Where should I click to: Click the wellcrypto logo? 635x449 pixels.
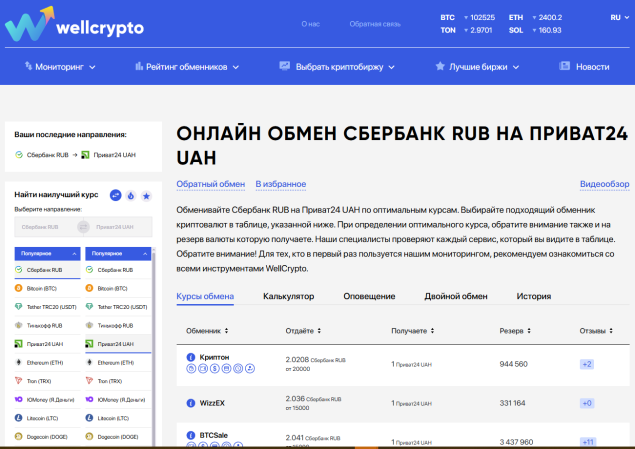pyautogui.click(x=75, y=23)
